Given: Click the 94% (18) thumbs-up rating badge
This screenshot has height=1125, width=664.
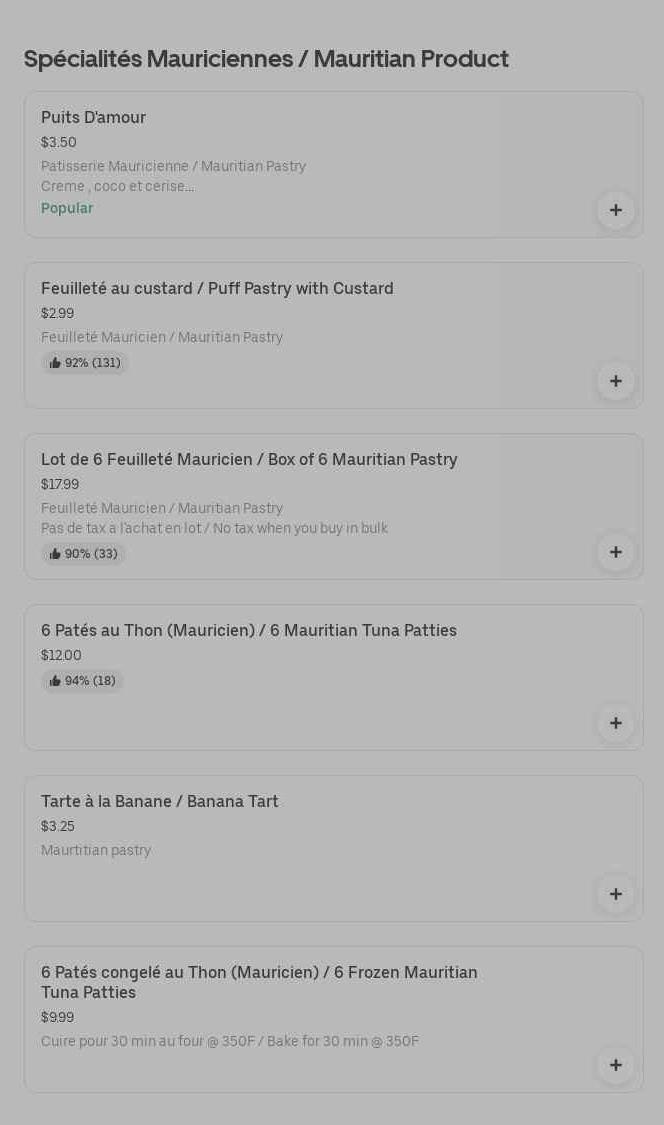Looking at the screenshot, I should coord(83,681).
